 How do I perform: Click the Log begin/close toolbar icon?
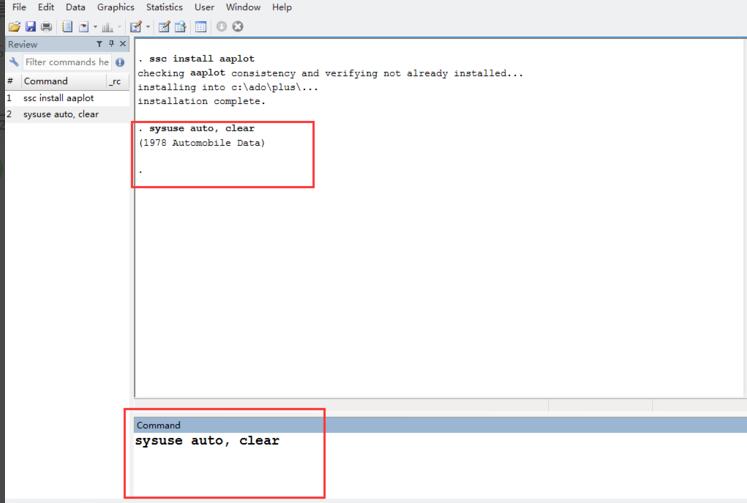coord(68,27)
